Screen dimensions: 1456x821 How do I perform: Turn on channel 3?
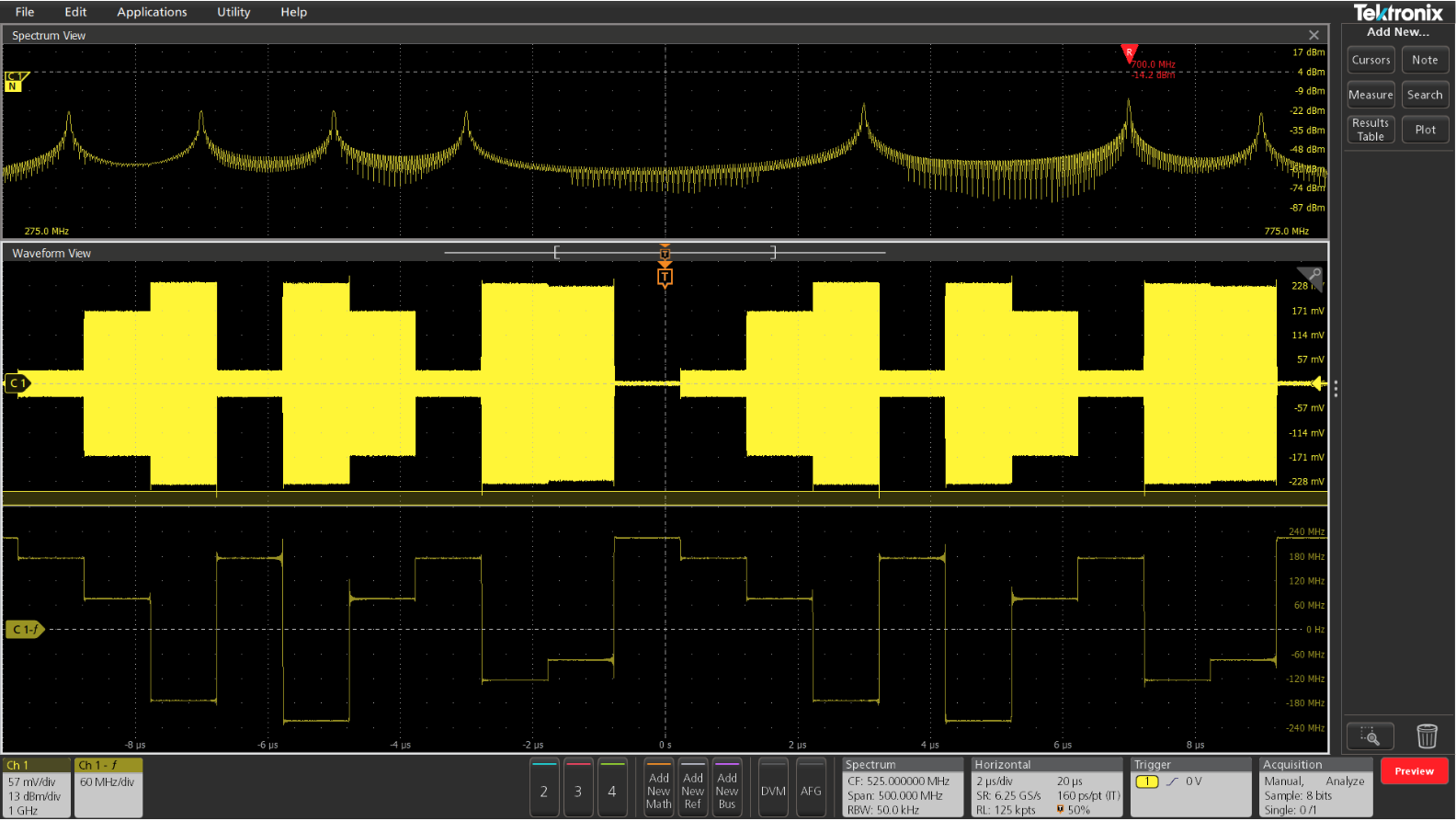(x=578, y=789)
